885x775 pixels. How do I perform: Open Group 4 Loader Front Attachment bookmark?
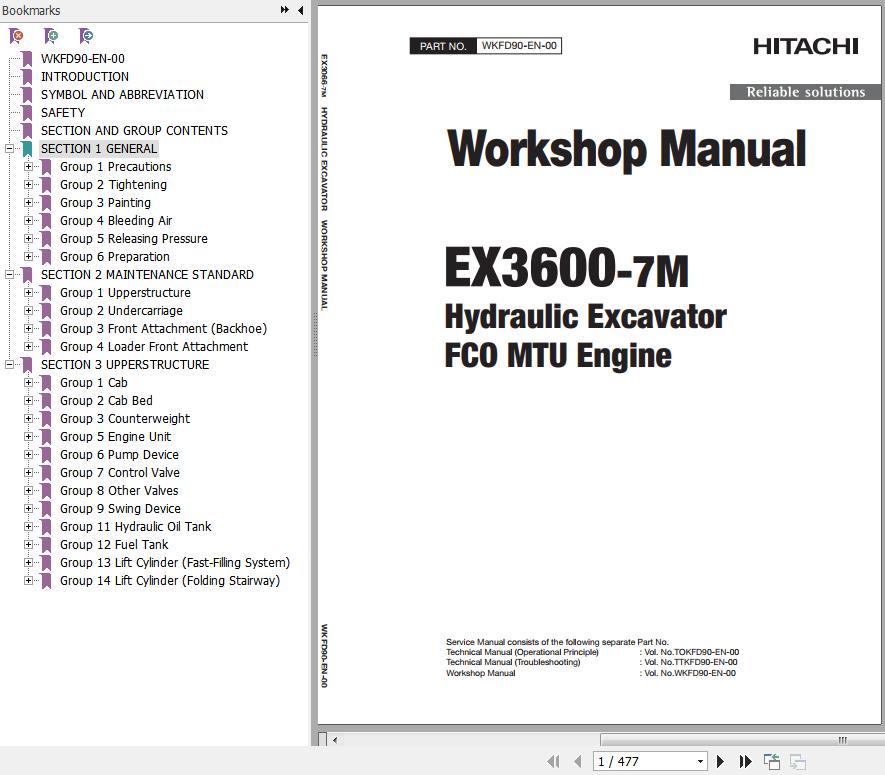click(154, 347)
